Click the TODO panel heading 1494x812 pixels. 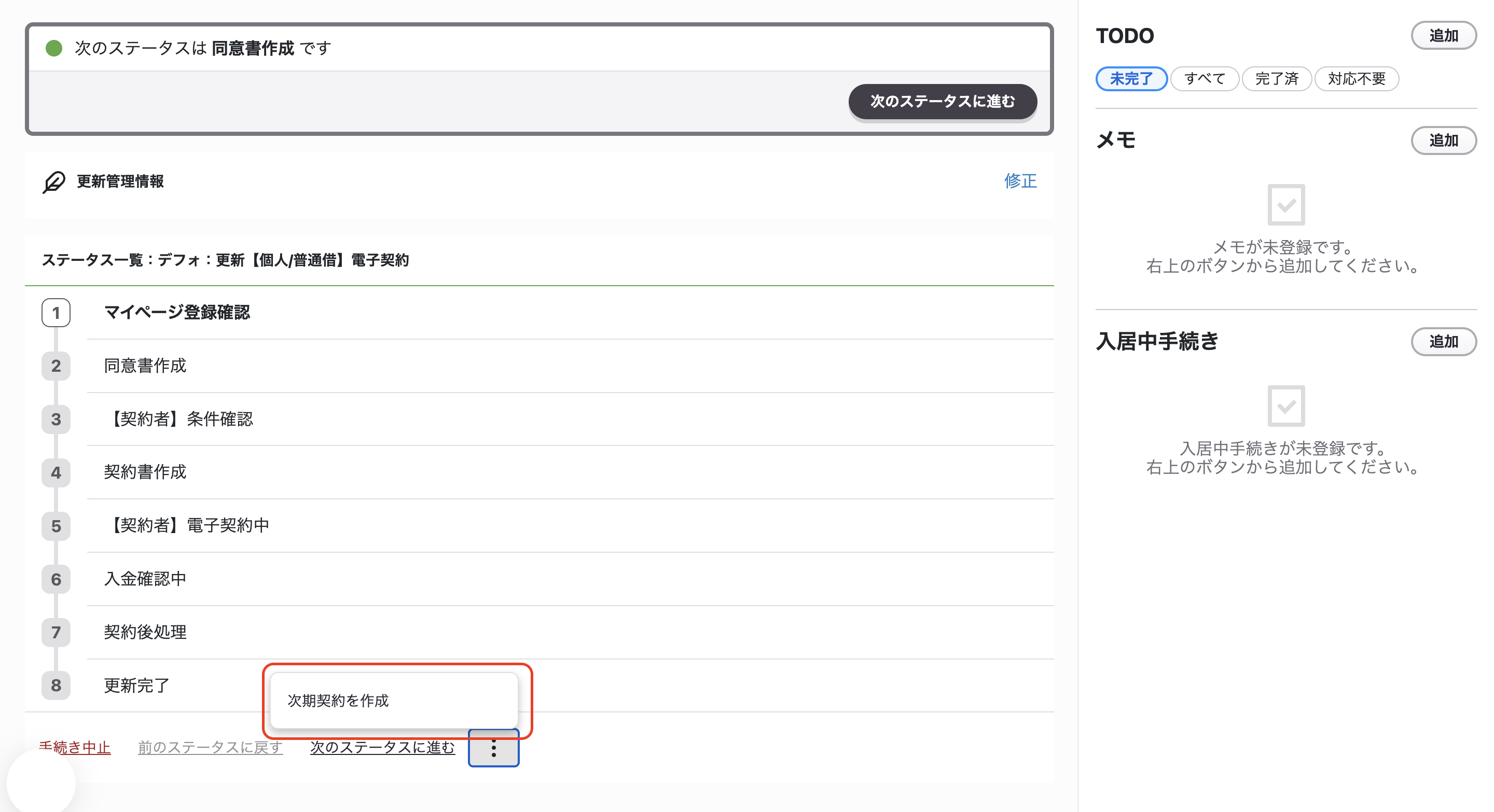(x=1125, y=36)
